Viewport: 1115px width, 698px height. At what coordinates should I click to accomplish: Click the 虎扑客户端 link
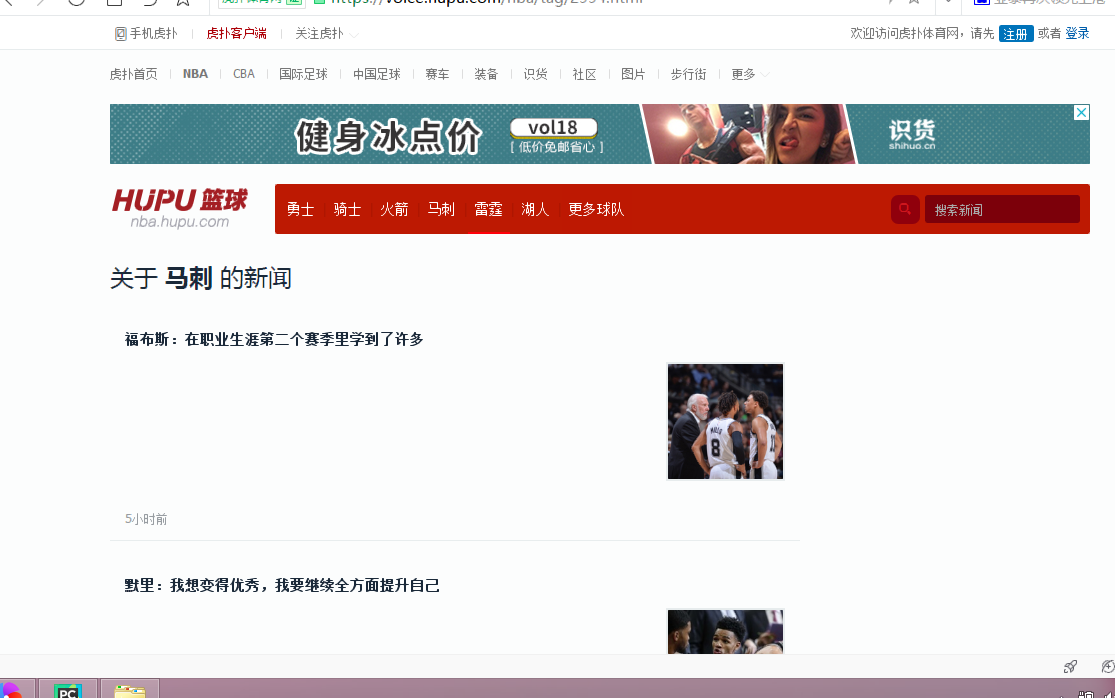(x=236, y=33)
